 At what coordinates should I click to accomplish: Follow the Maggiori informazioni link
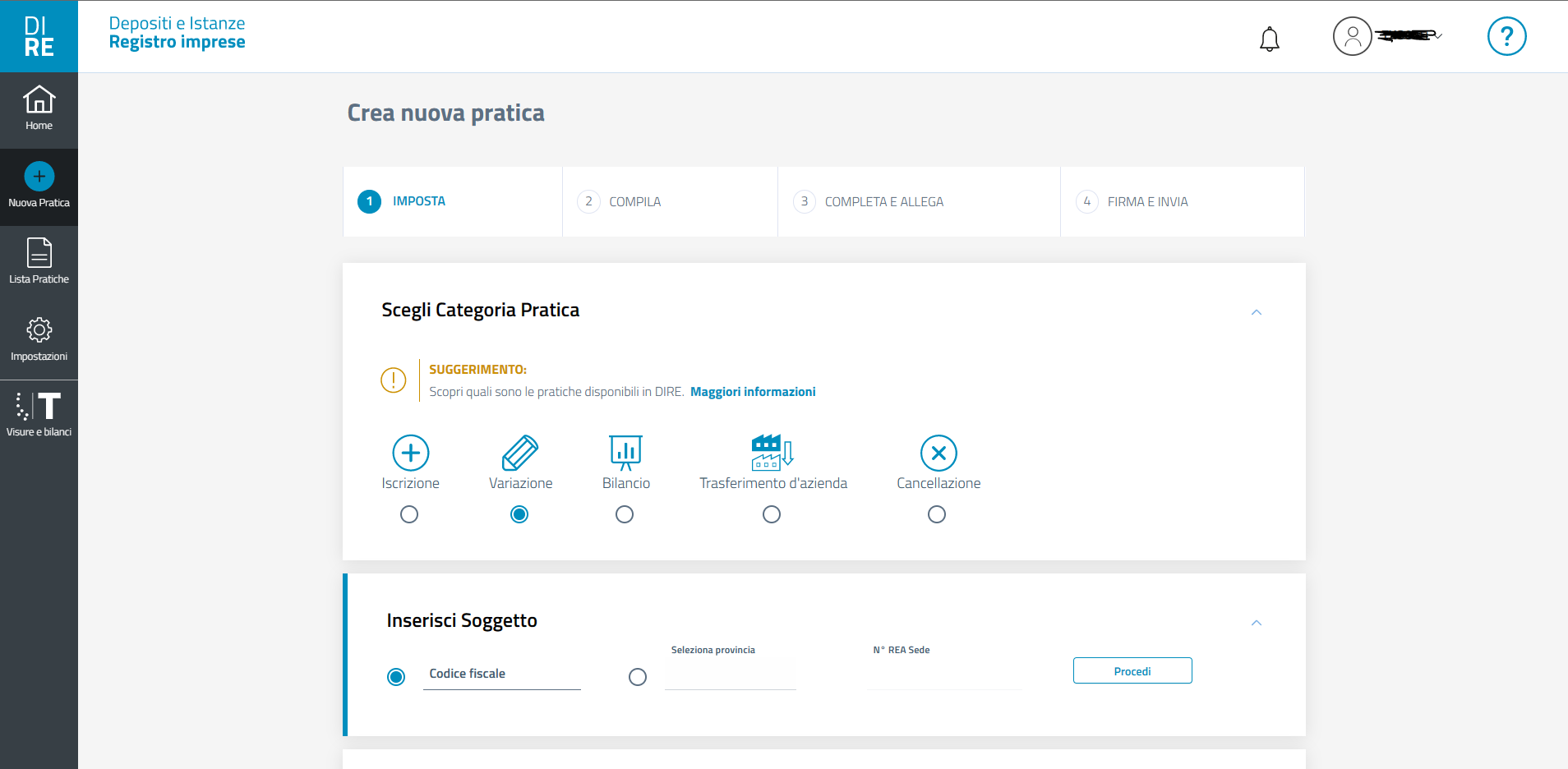tap(753, 392)
